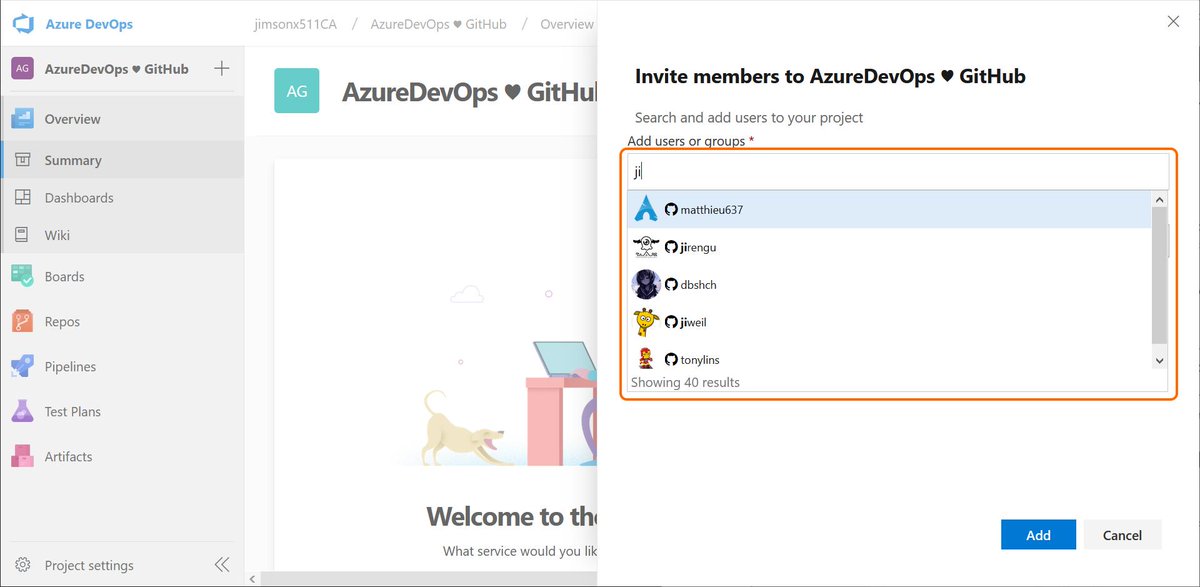Viewport: 1200px width, 587px height.
Task: Choose the matthieu637 result row
Action: click(889, 209)
